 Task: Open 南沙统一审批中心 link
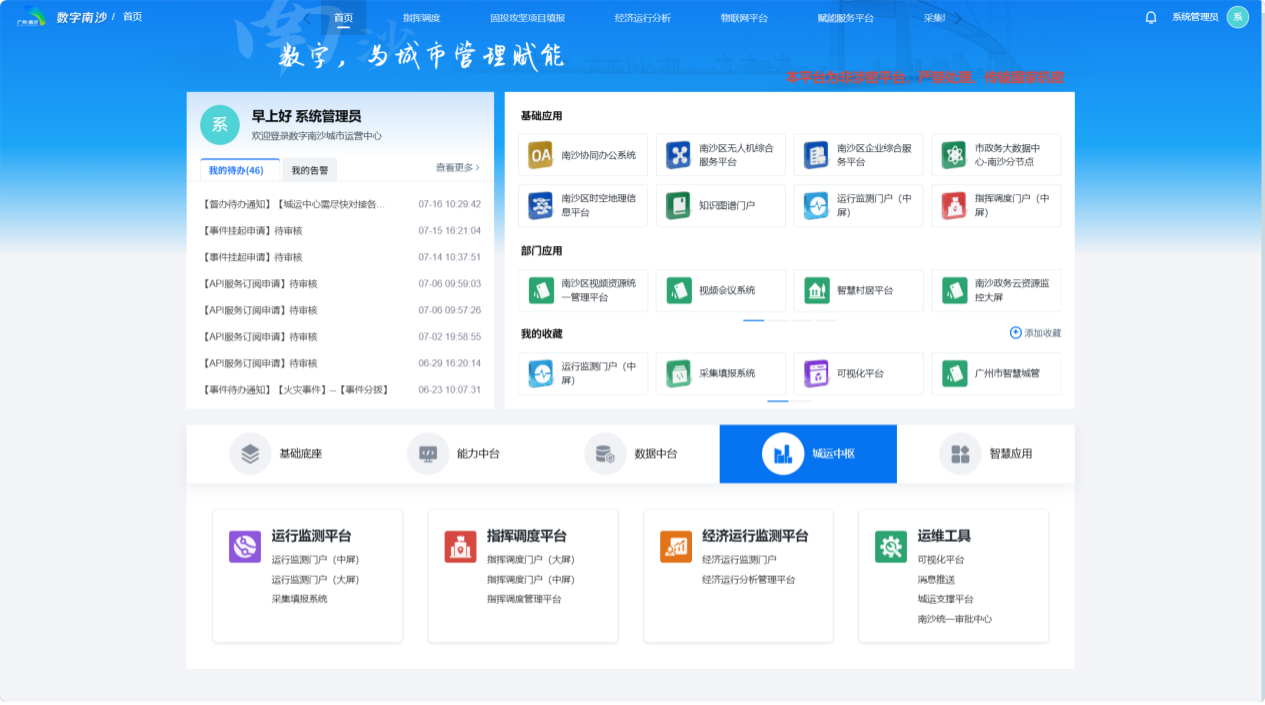click(955, 619)
